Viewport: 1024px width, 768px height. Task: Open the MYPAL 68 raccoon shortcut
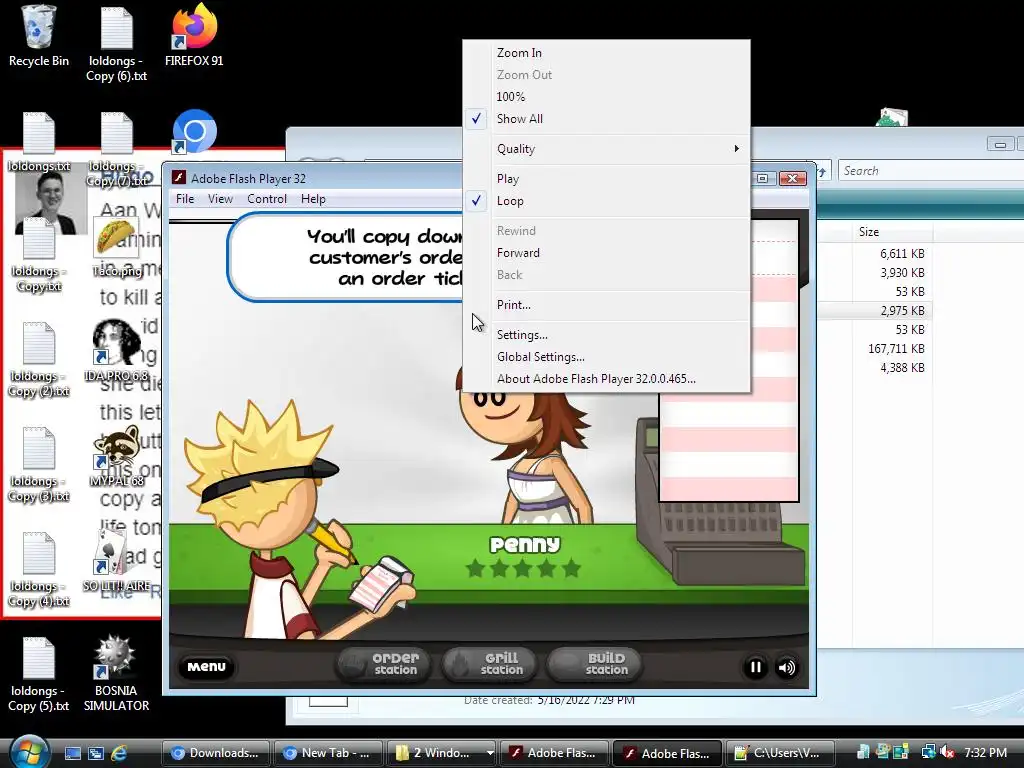click(116, 456)
